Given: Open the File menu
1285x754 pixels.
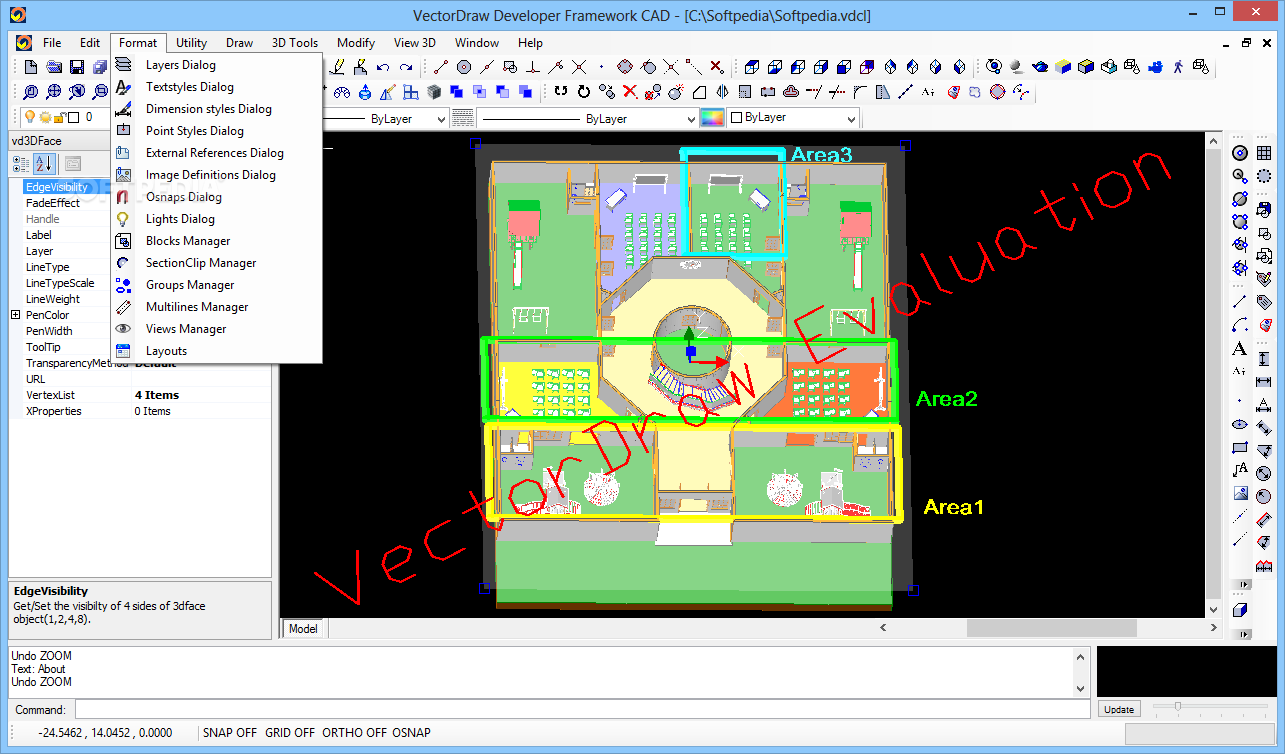Looking at the screenshot, I should (52, 43).
